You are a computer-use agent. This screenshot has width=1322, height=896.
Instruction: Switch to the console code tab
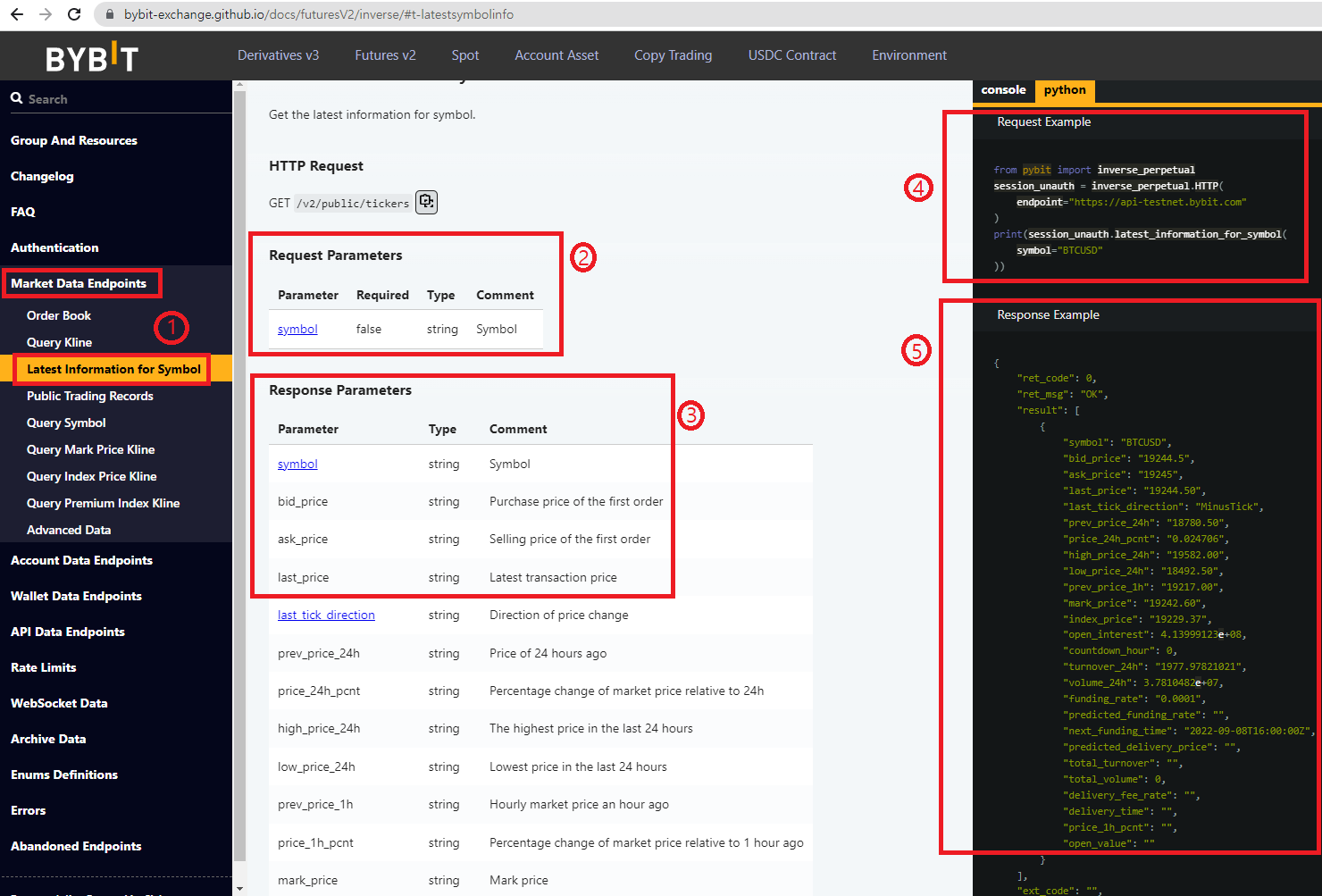pos(1003,90)
